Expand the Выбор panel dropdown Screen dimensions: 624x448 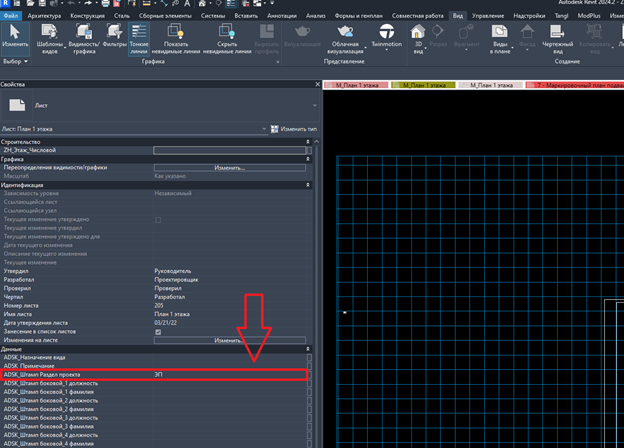pyautogui.click(x=26, y=61)
